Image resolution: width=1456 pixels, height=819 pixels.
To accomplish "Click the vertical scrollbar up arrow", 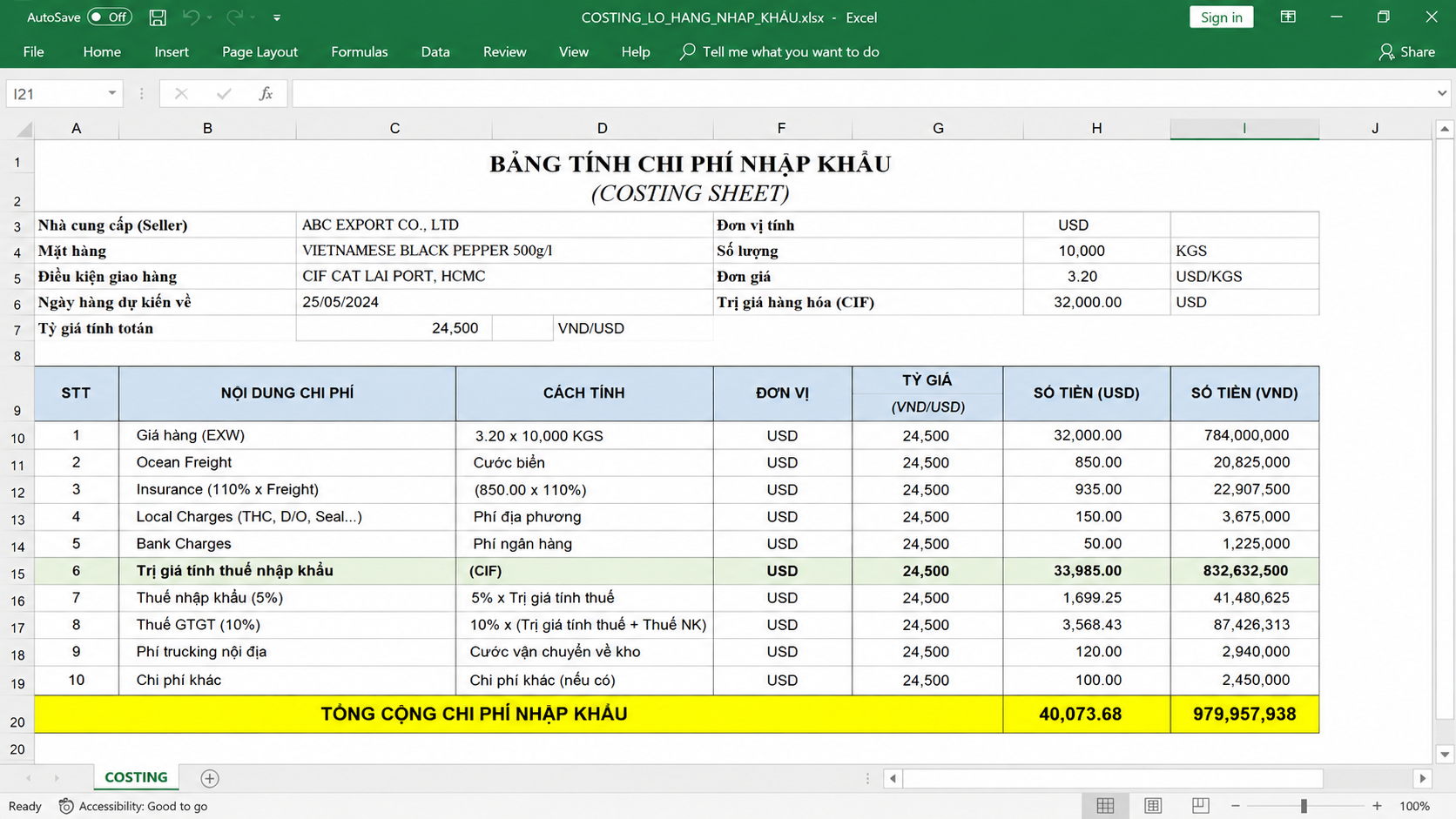I will pyautogui.click(x=1445, y=129).
